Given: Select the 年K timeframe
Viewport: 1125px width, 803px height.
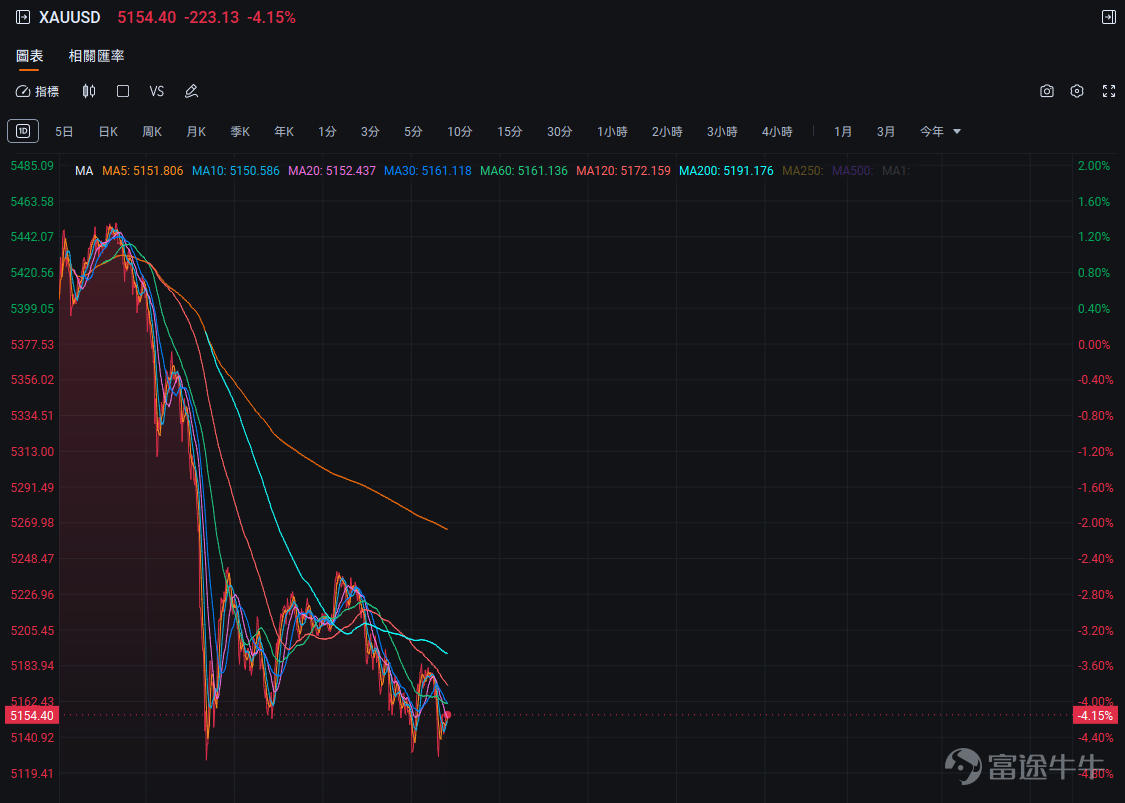Looking at the screenshot, I should pyautogui.click(x=284, y=131).
